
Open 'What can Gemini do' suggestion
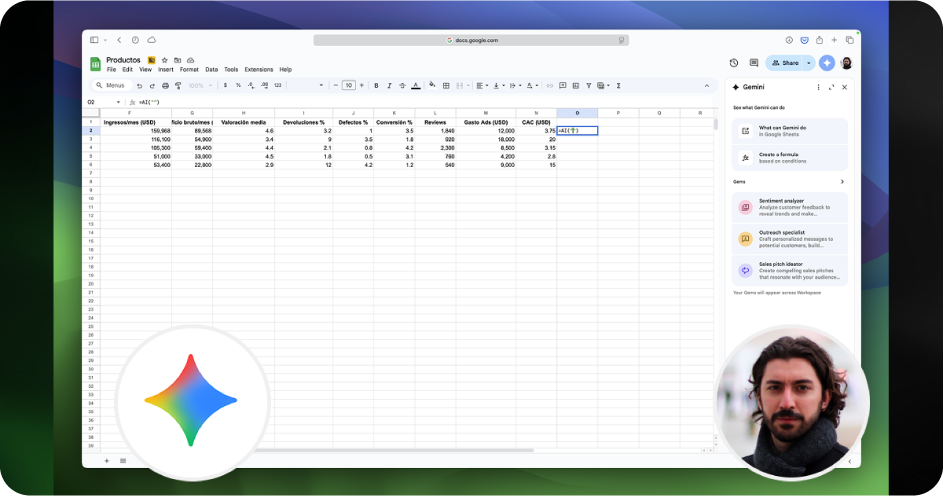tap(790, 131)
